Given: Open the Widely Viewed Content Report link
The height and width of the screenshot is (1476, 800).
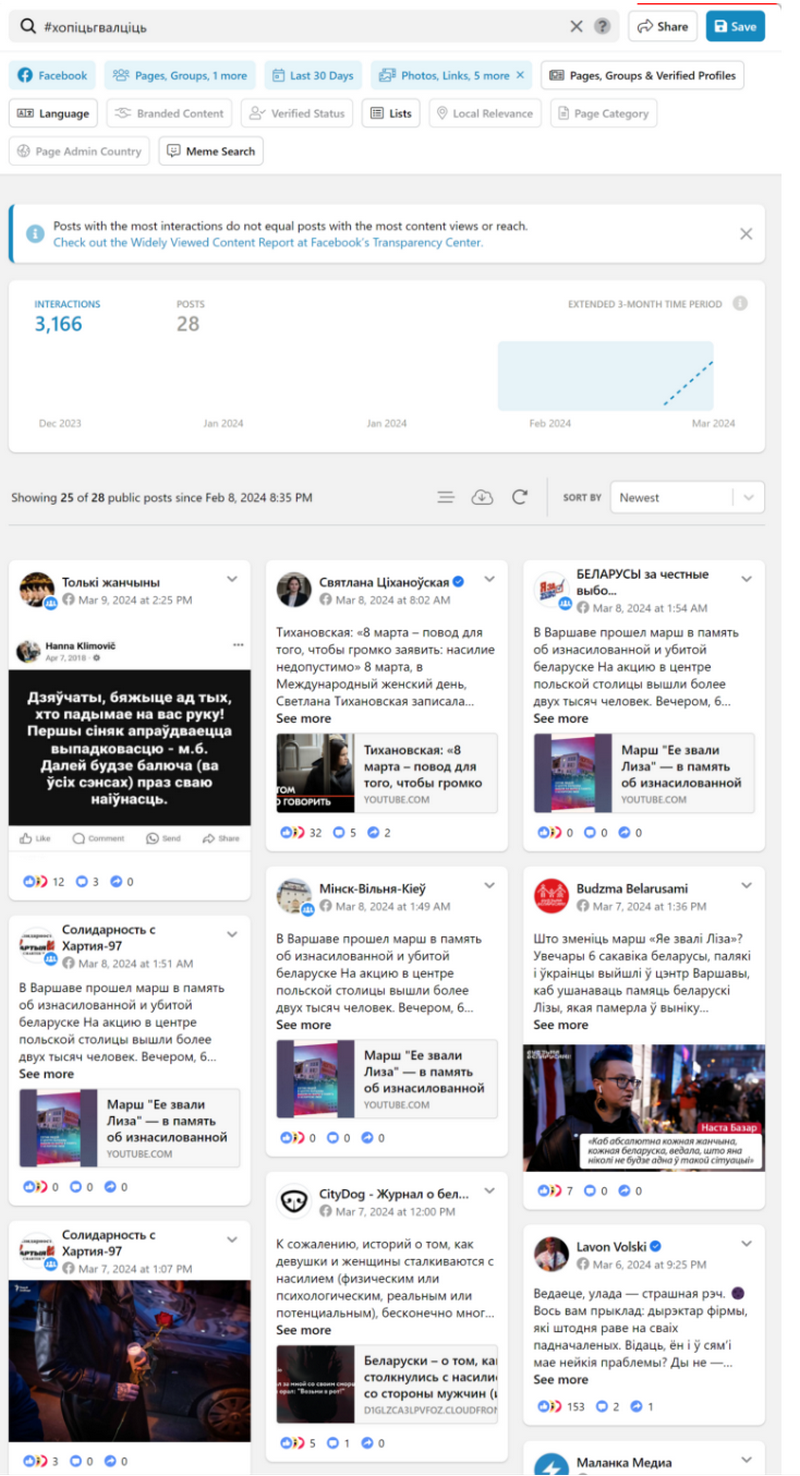Looking at the screenshot, I should [267, 242].
